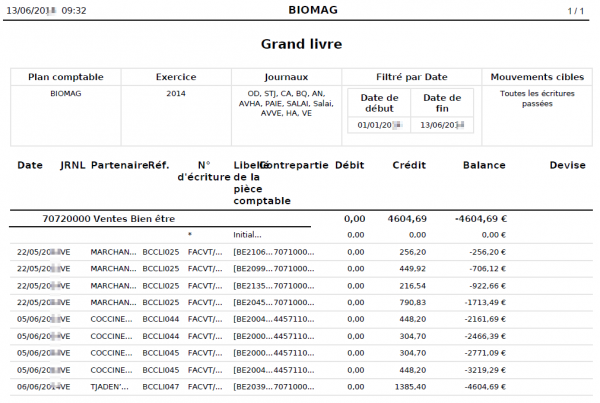Click libellé '[BE2039...'
Image resolution: width=600 pixels, height=403 pixels.
pos(253,387)
